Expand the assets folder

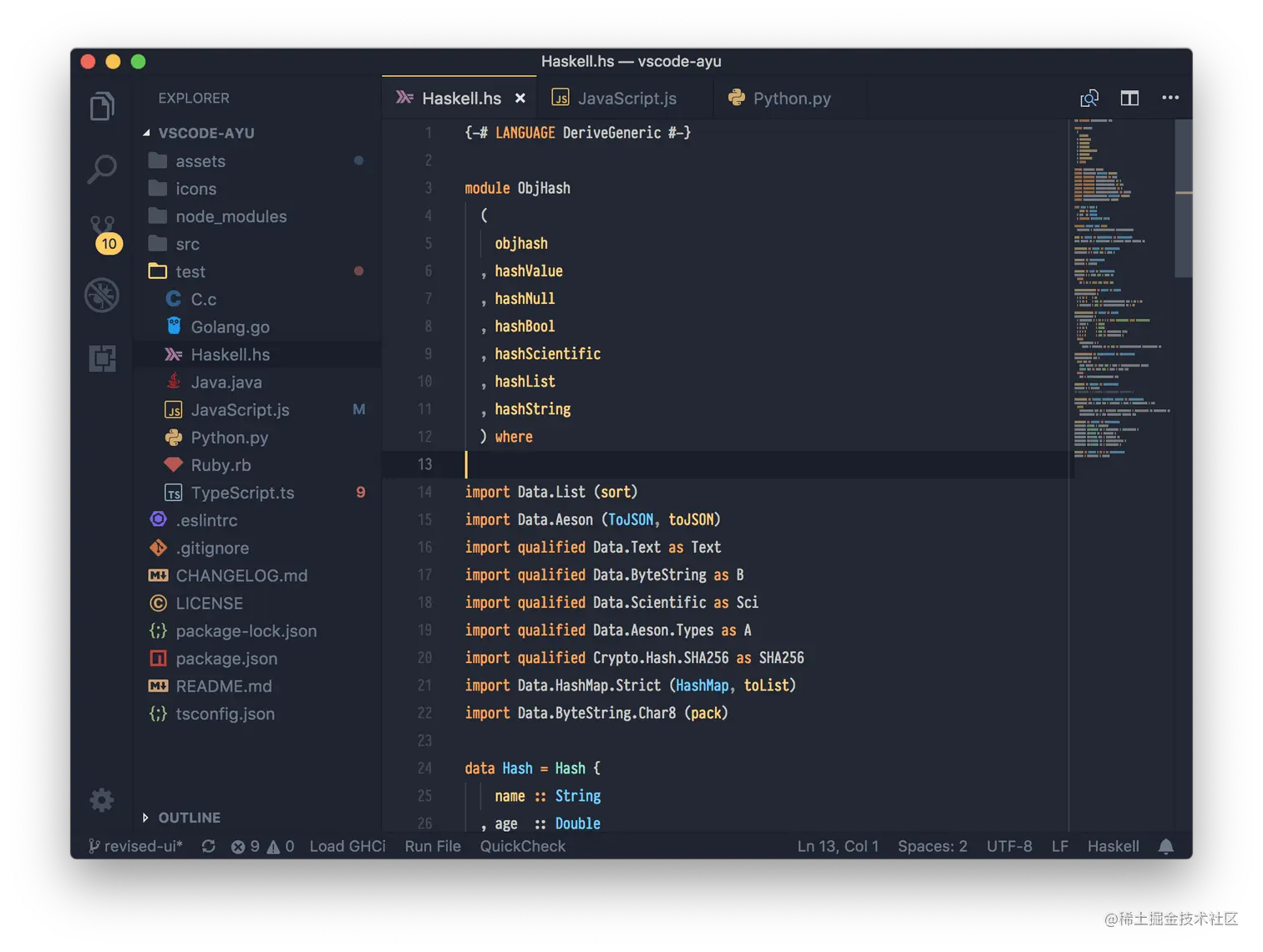pos(257,161)
